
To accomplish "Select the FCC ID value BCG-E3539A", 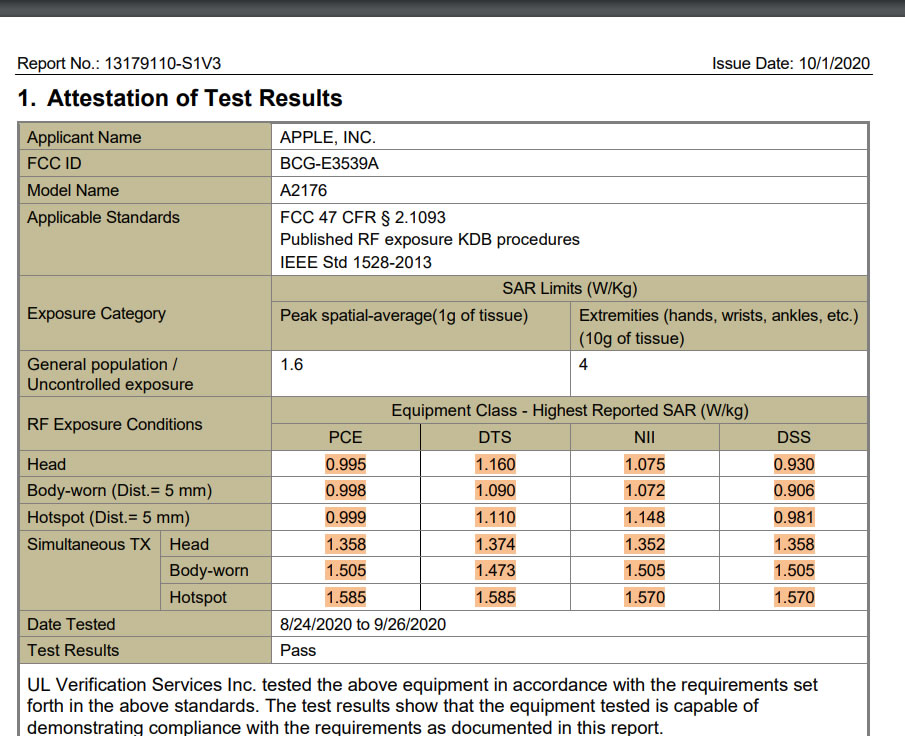I will (x=329, y=164).
